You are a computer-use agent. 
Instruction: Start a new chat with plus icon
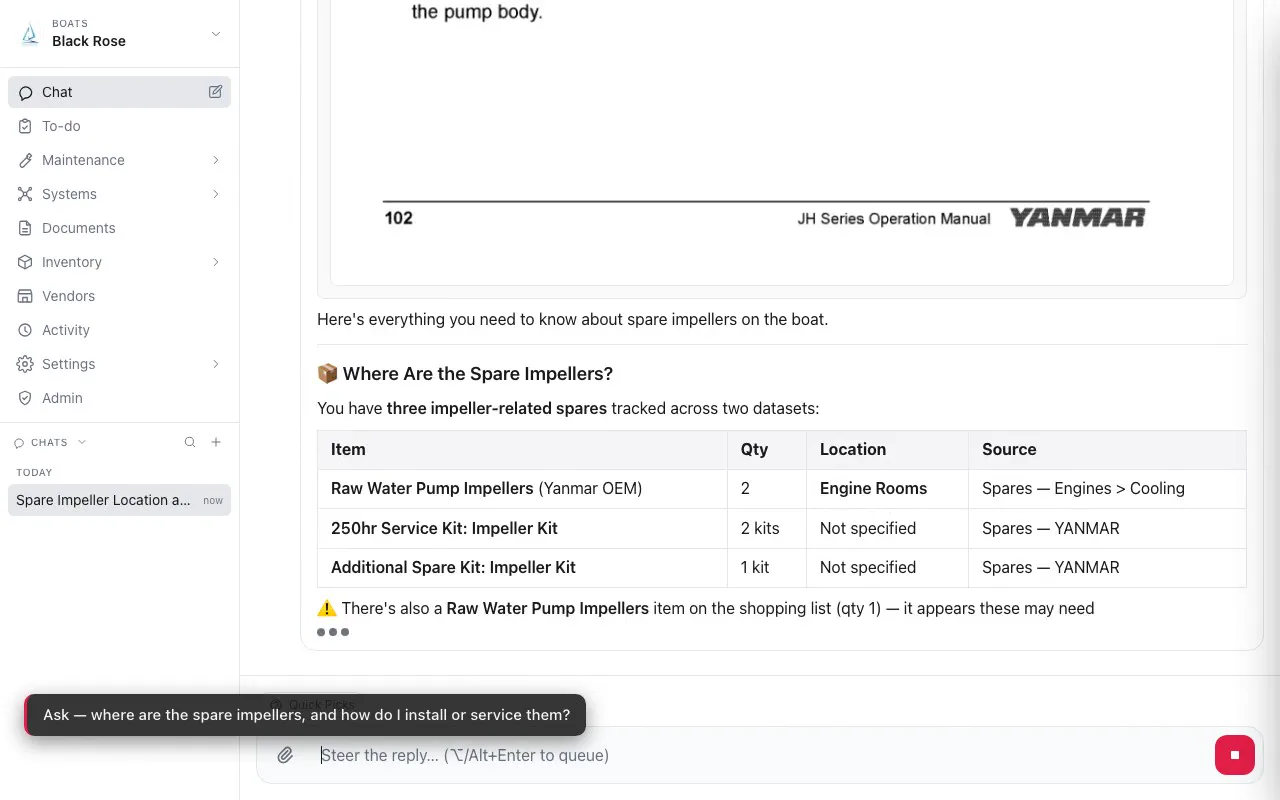point(216,442)
